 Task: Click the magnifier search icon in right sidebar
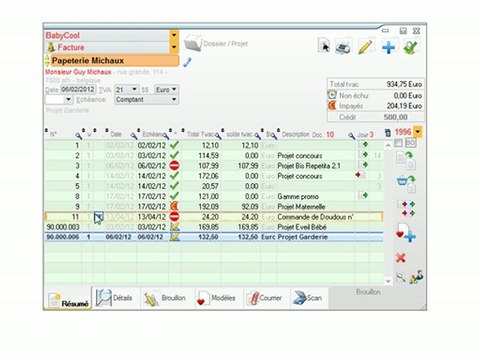[401, 277]
